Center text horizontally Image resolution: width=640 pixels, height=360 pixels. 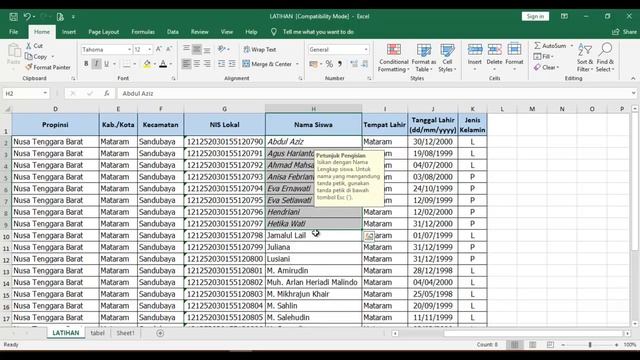pyautogui.click(x=197, y=64)
